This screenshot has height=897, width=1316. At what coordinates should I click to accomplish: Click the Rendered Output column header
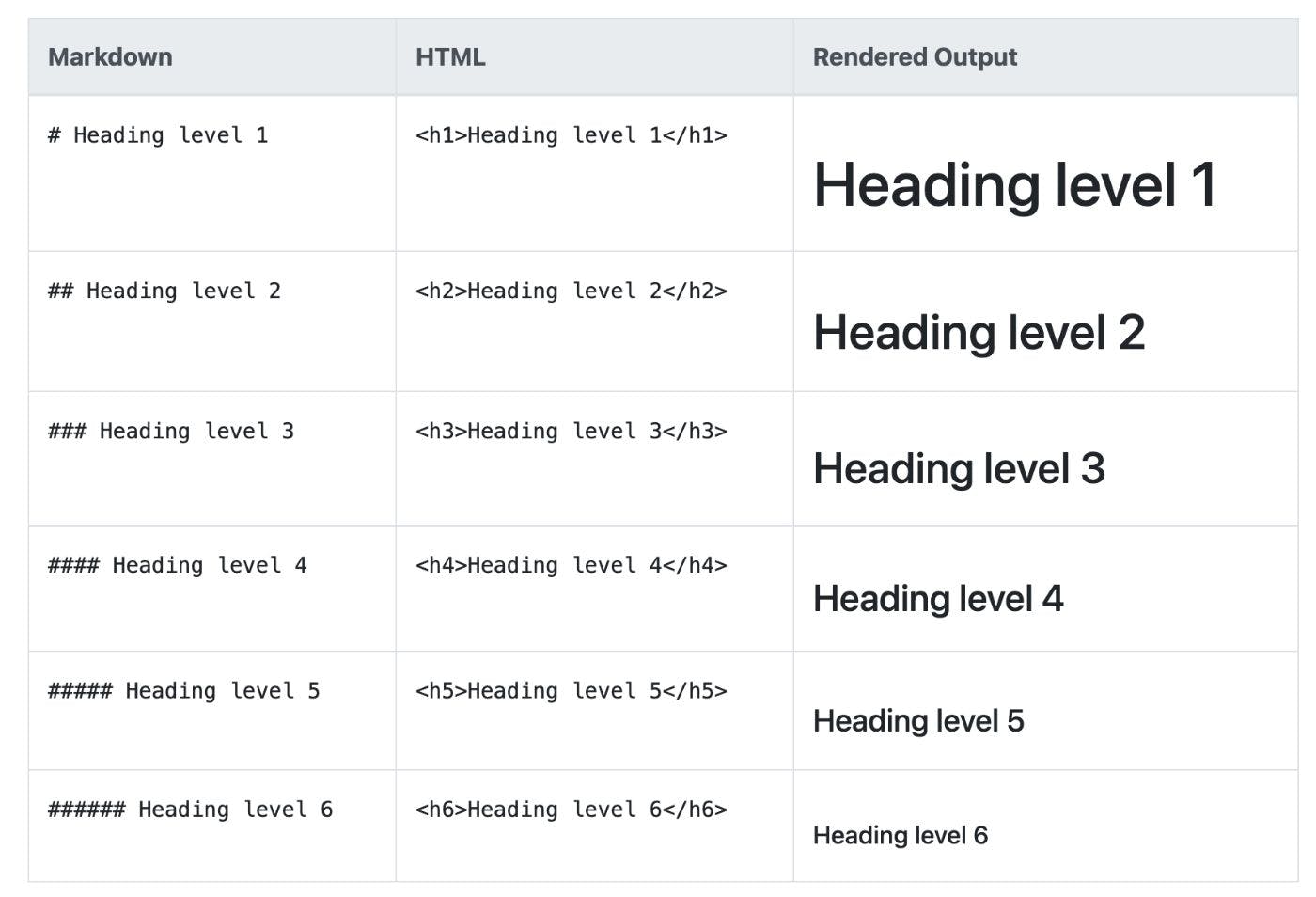pyautogui.click(x=915, y=56)
